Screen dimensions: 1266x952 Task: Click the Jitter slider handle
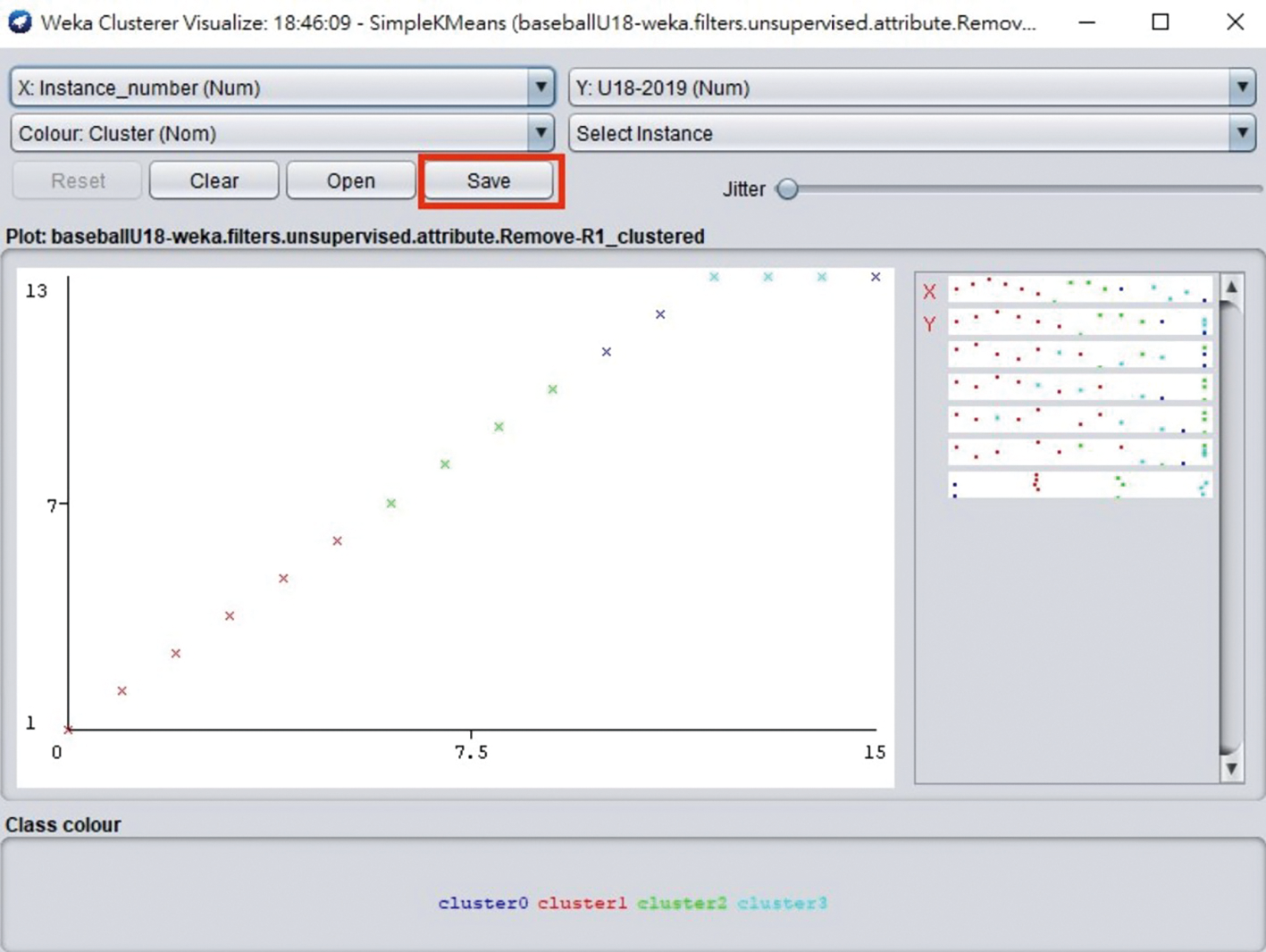787,189
